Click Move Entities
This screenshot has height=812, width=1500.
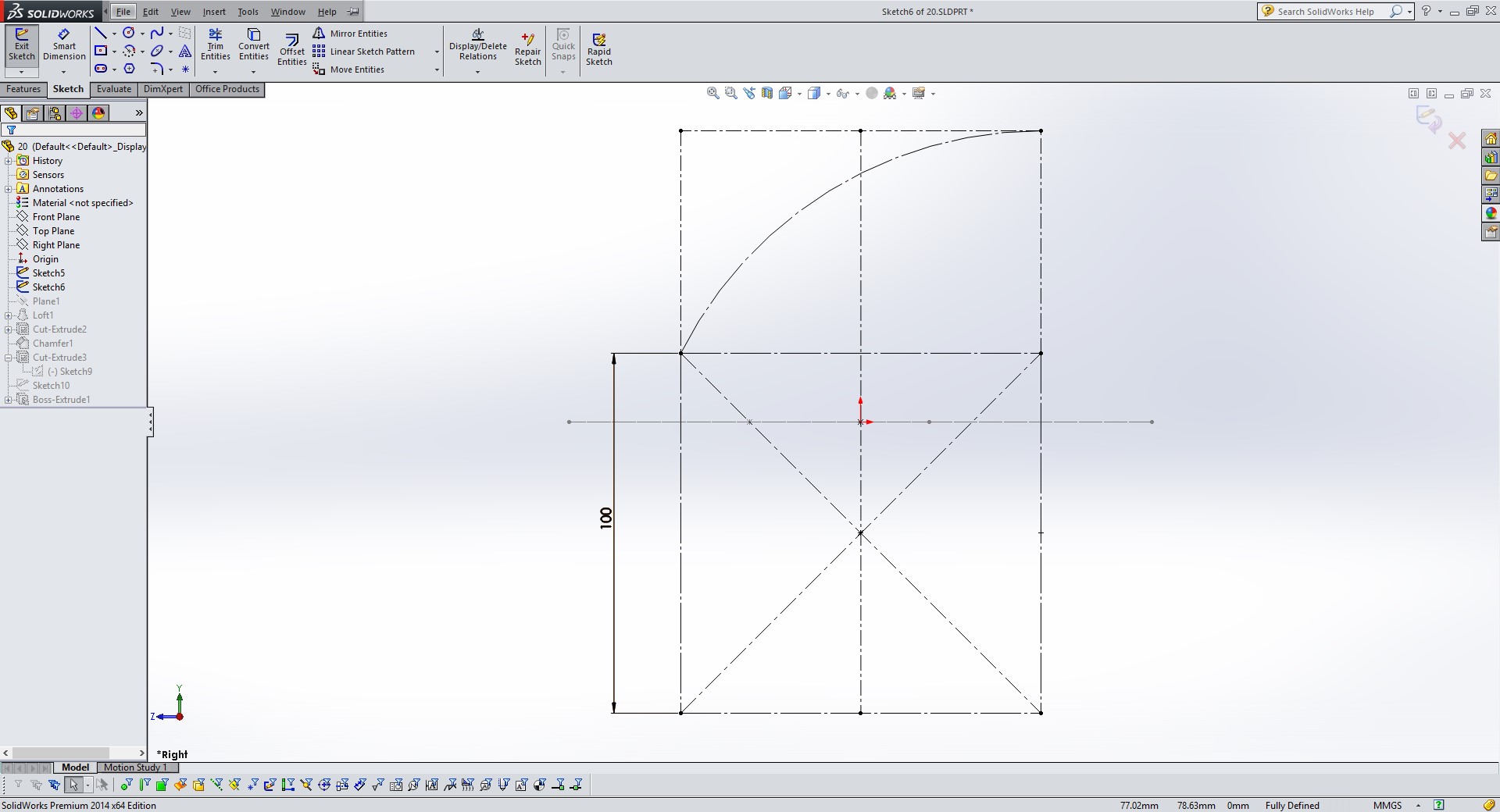coord(348,69)
